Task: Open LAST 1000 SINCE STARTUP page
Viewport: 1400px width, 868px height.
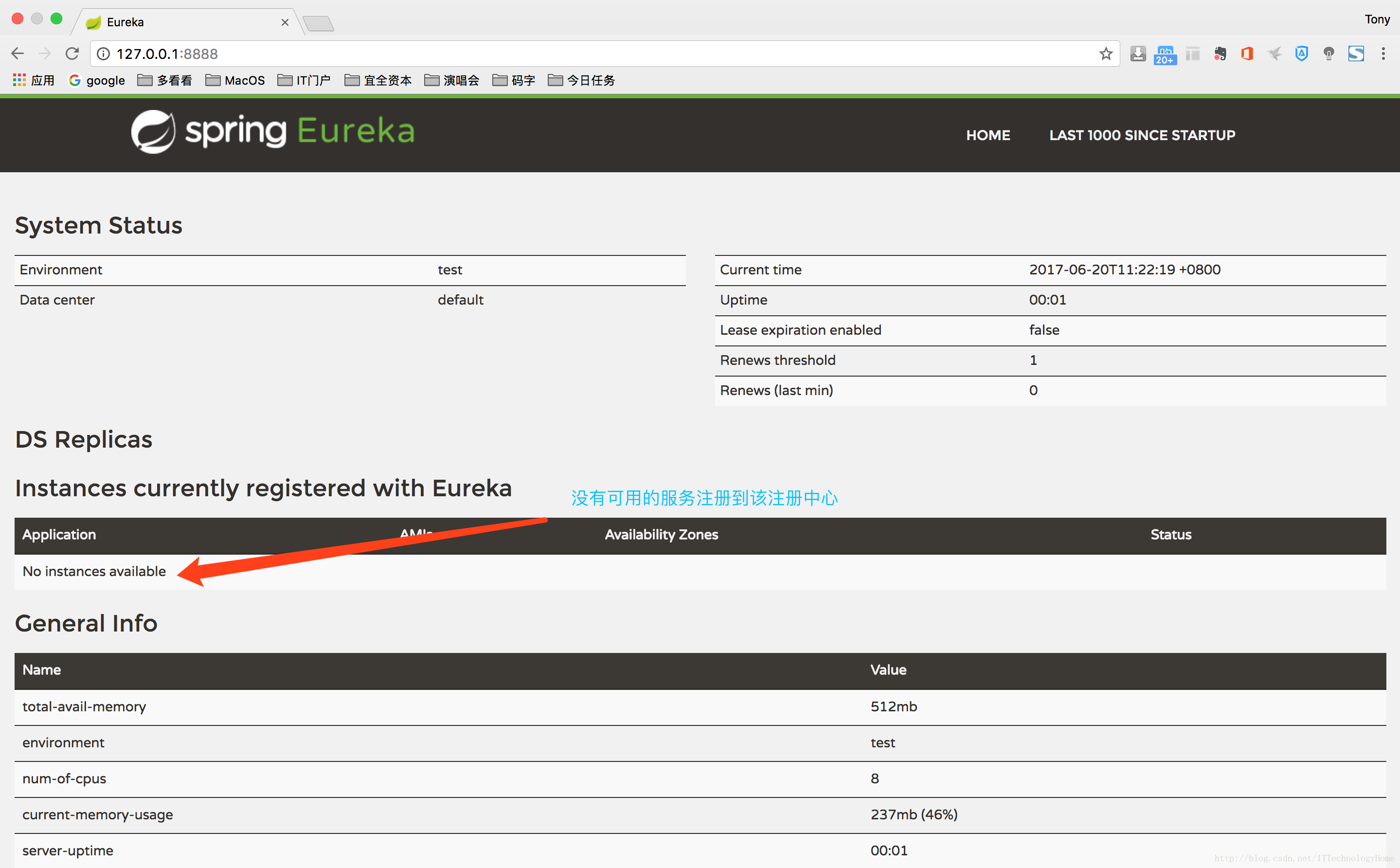Action: point(1142,135)
